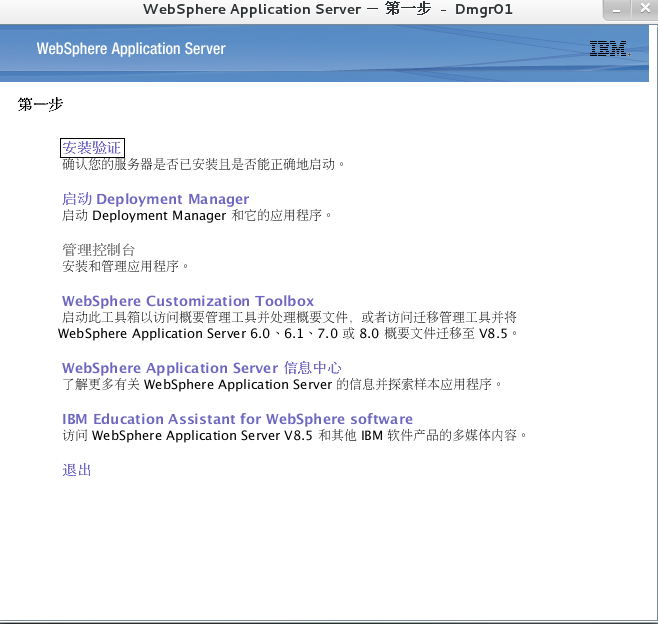Open IBM Education Assistant for WebSphere software
Image resolution: width=658 pixels, height=624 pixels.
[x=238, y=419]
